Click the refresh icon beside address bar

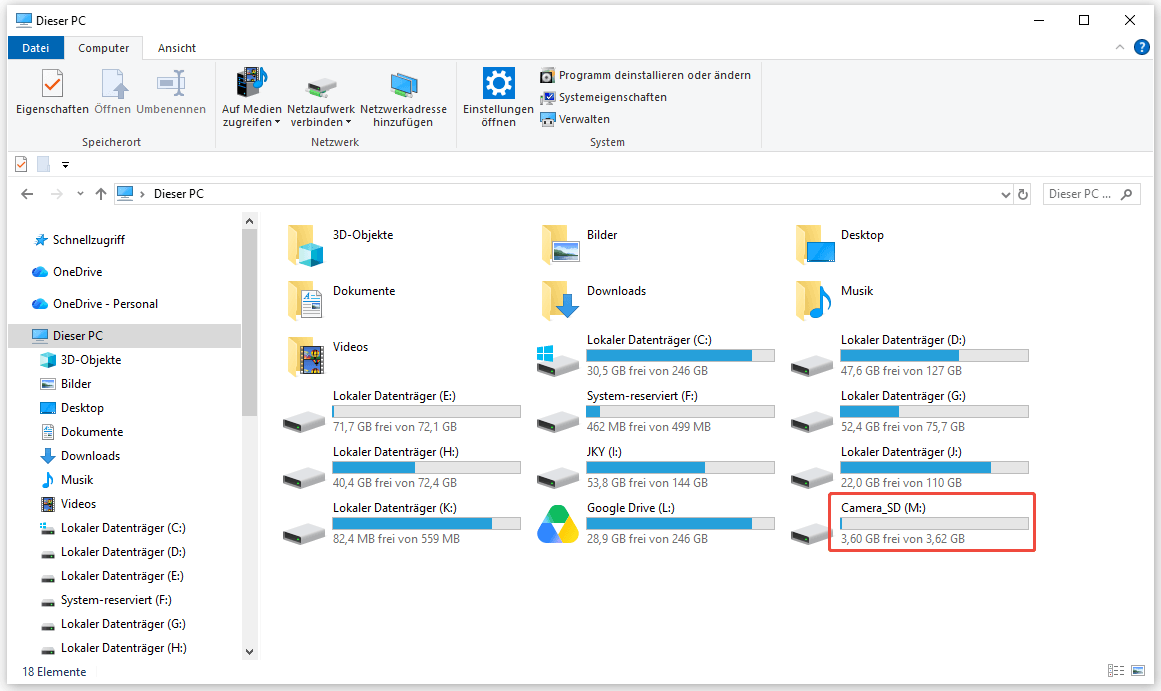(1023, 194)
